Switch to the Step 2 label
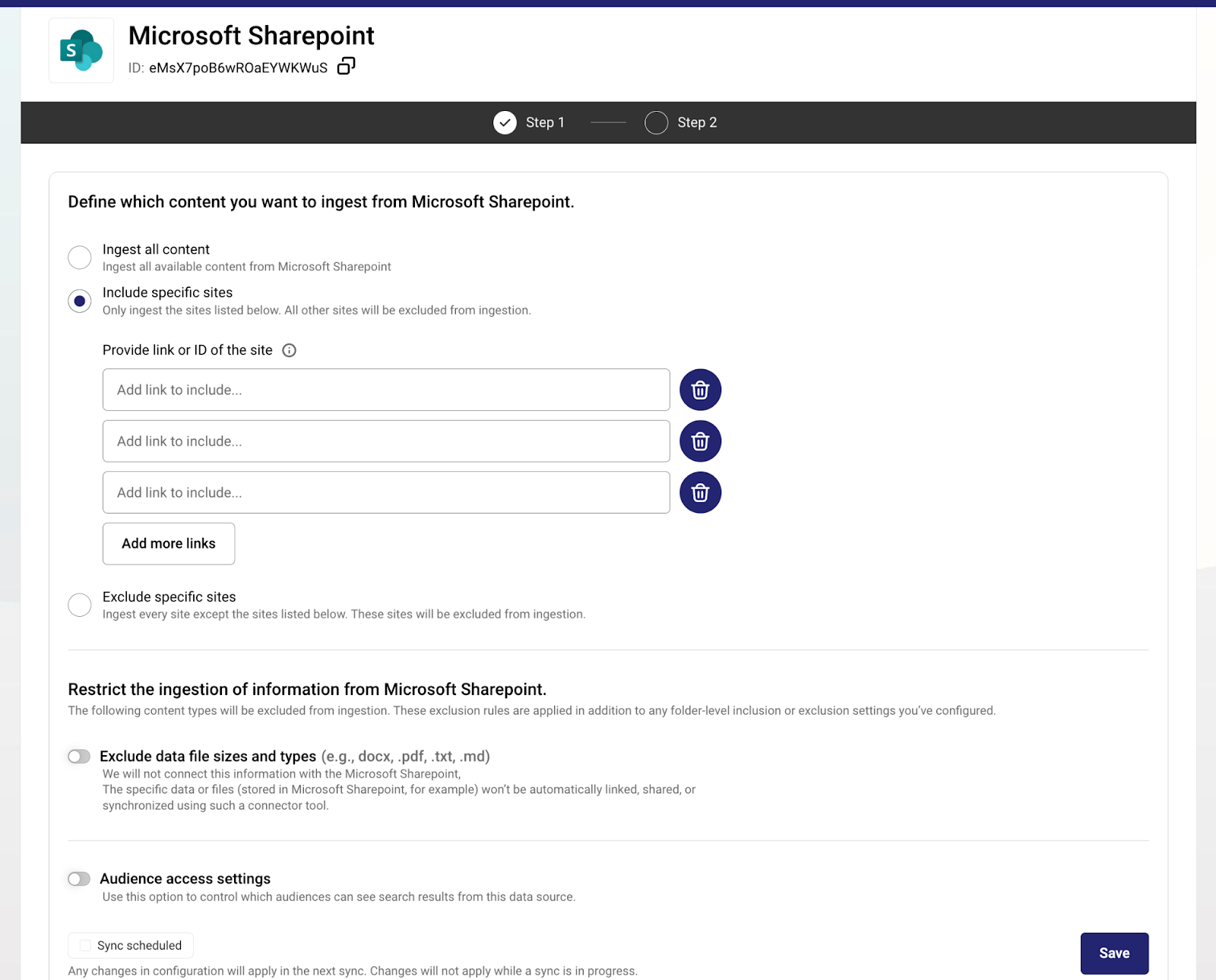 coord(697,122)
